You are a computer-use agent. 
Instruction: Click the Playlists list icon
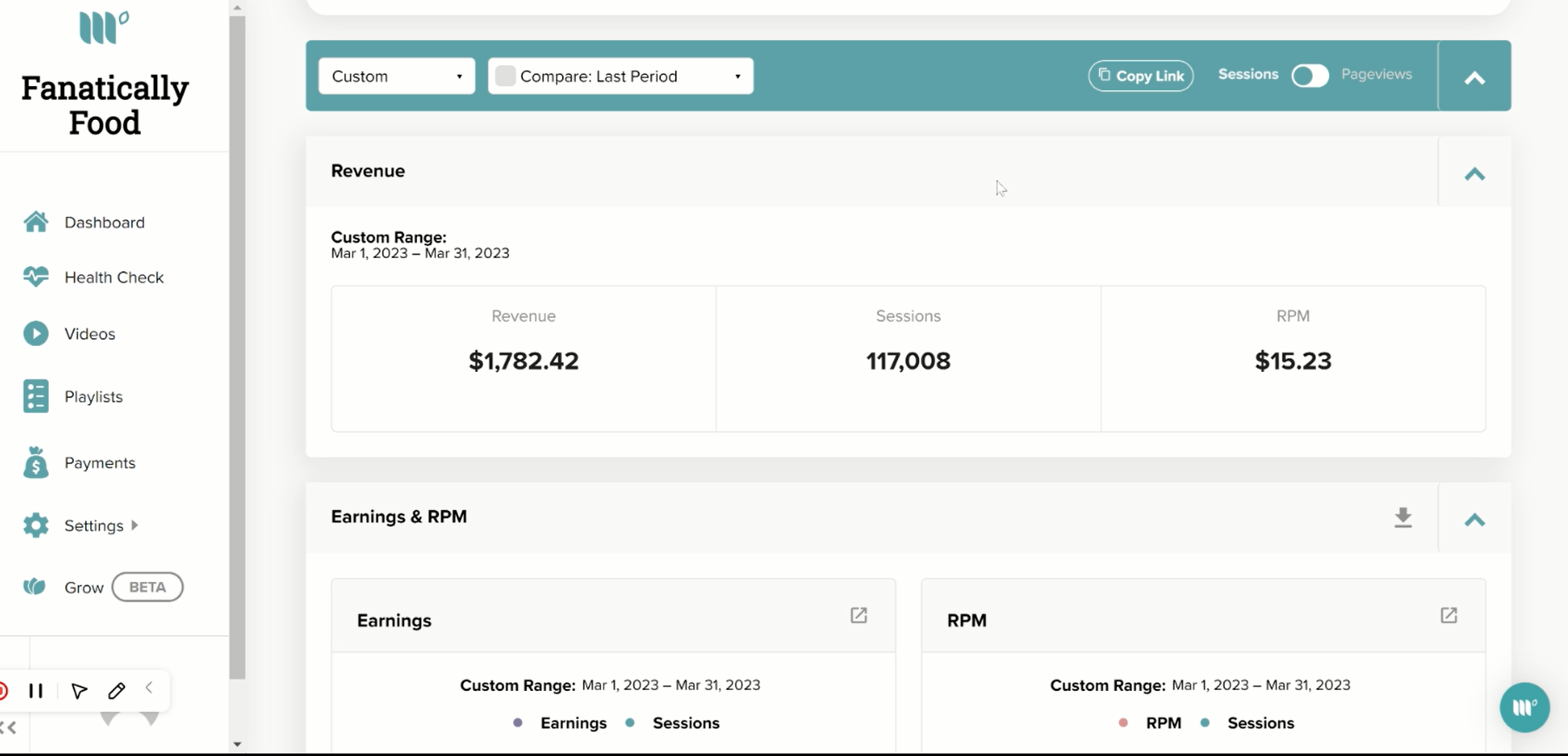coord(36,396)
